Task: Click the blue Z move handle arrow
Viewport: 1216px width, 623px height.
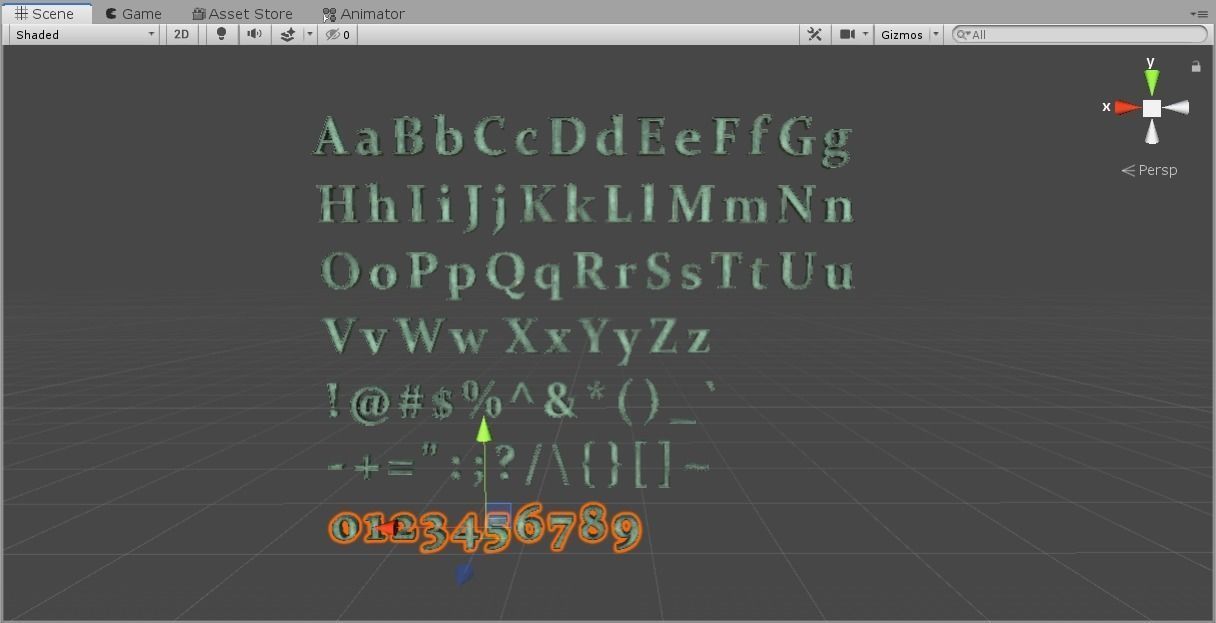Action: (463, 573)
